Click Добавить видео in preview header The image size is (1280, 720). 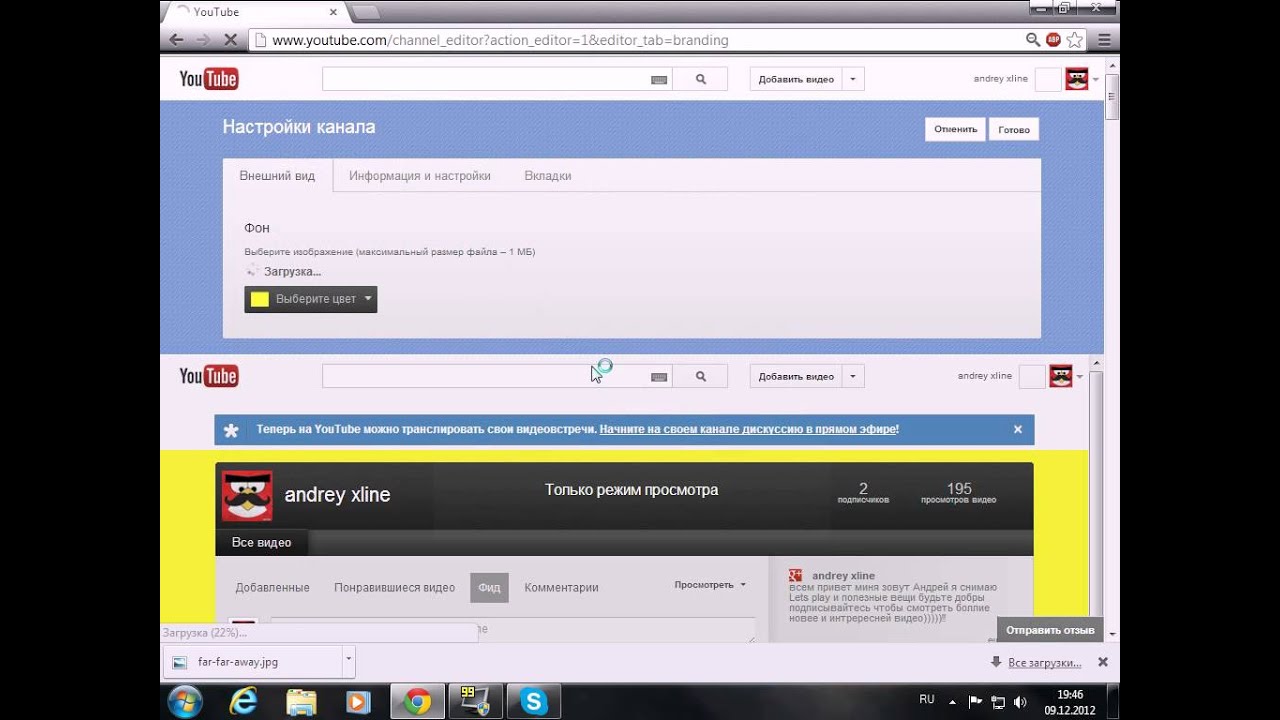[796, 376]
